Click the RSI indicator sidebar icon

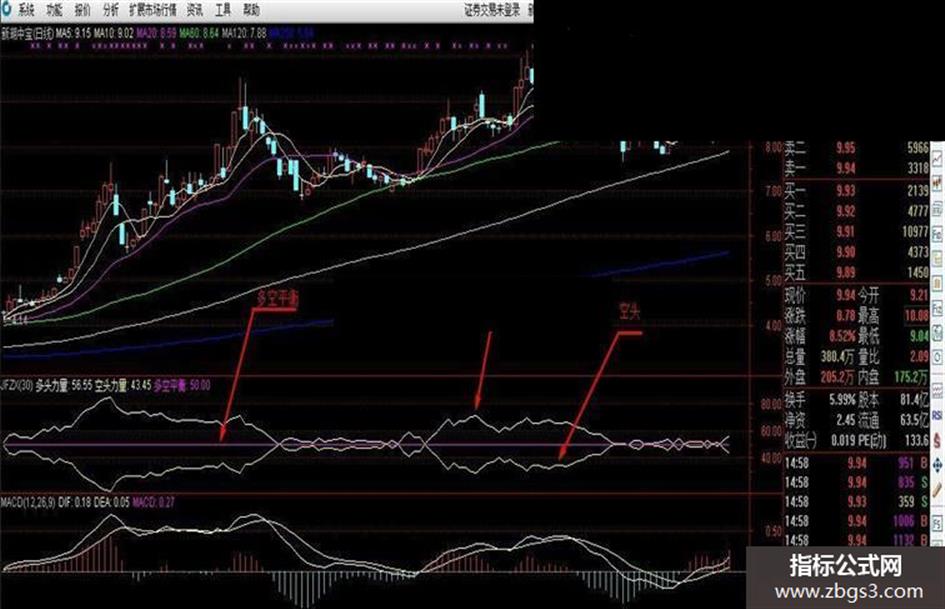pyautogui.click(x=938, y=415)
